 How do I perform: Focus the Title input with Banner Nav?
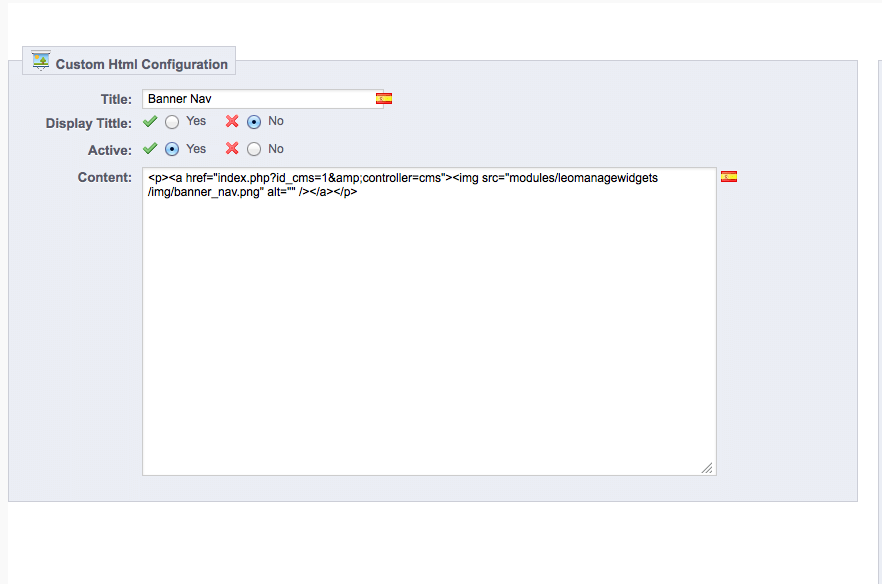[263, 99]
